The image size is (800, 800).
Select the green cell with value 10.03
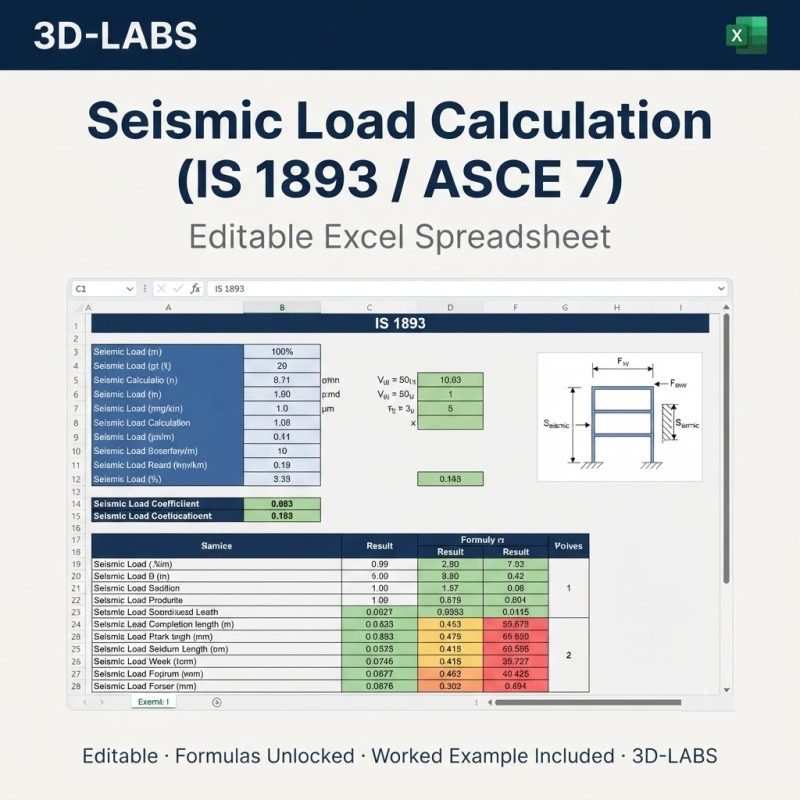coord(450,380)
